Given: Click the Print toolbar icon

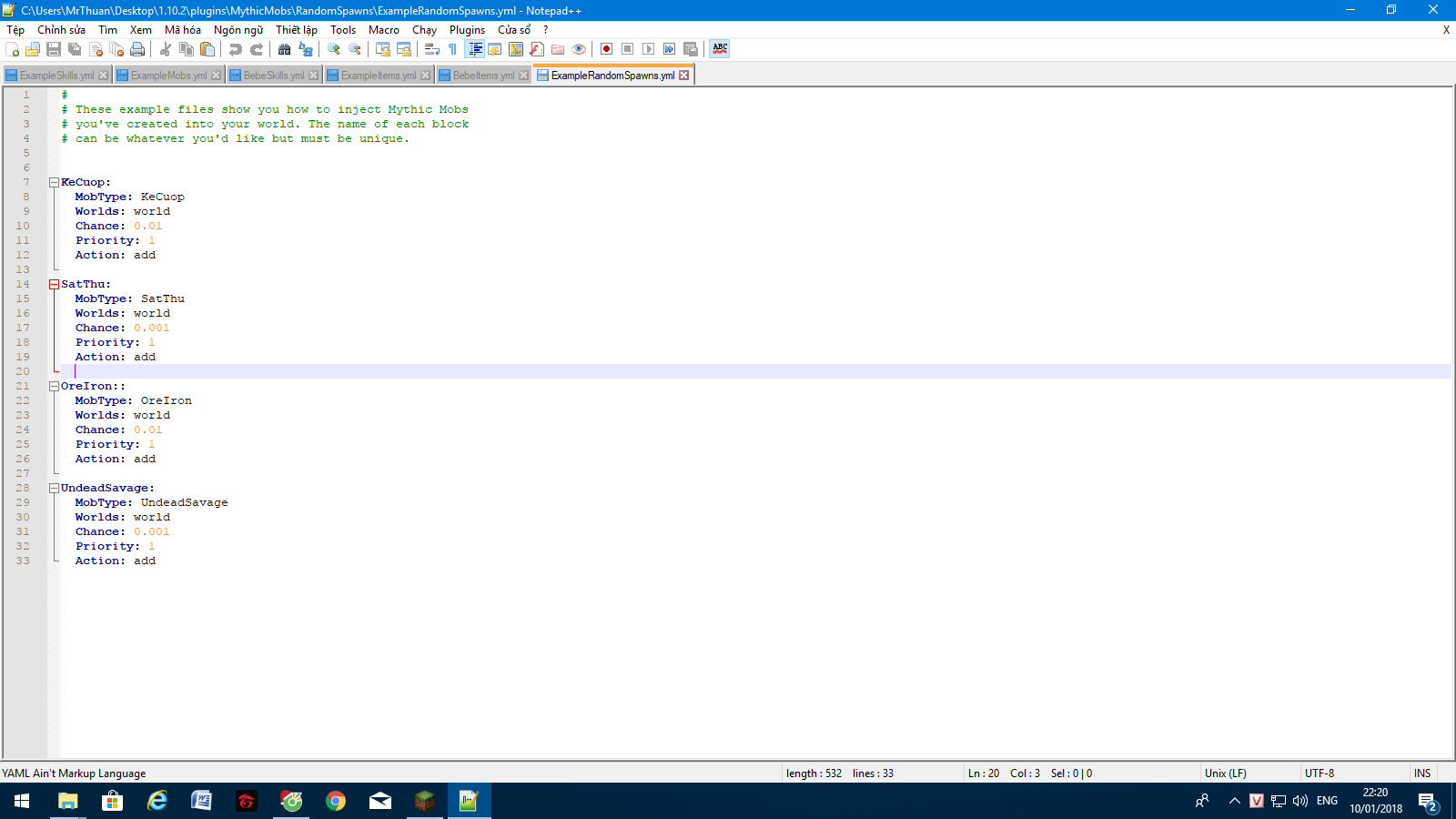Looking at the screenshot, I should tap(137, 49).
